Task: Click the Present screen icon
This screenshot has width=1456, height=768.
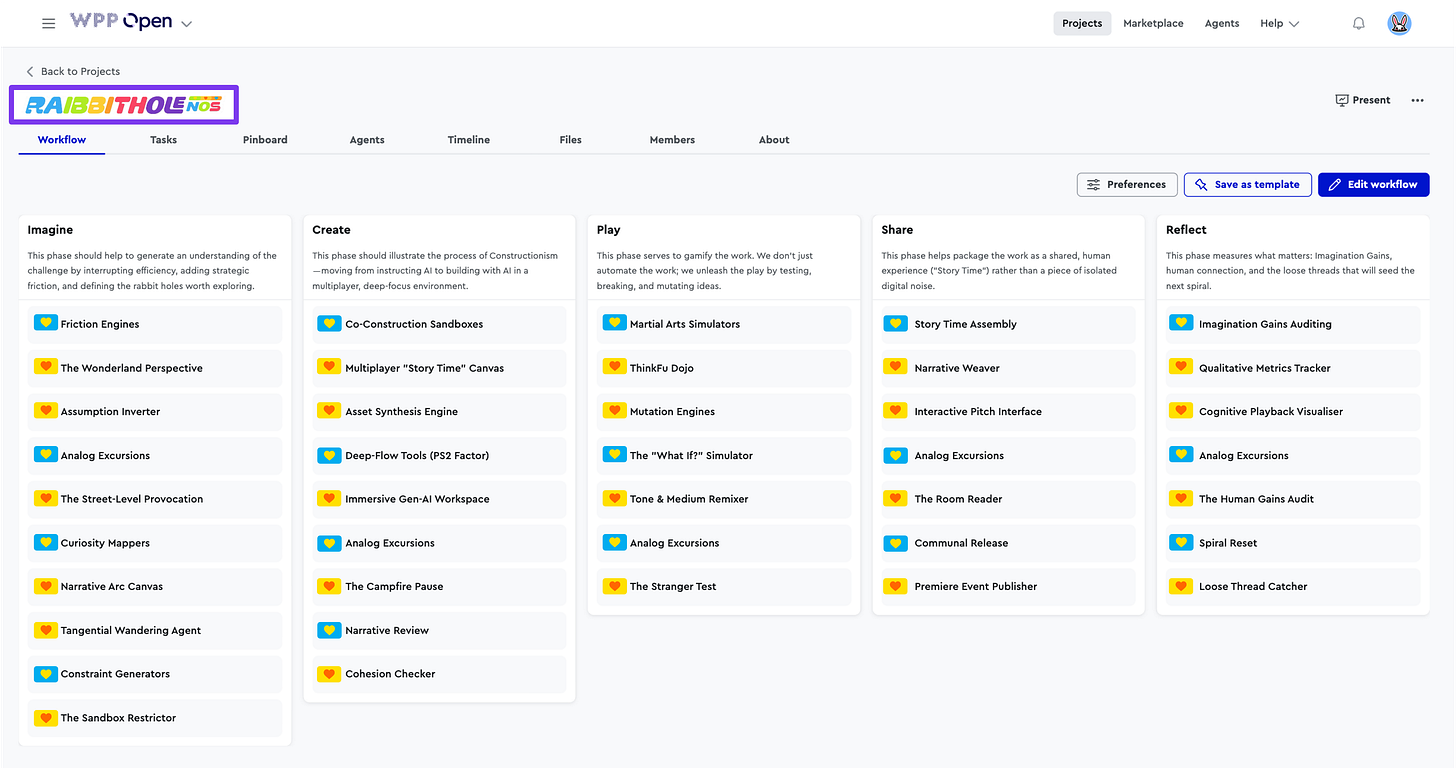Action: (x=1342, y=100)
